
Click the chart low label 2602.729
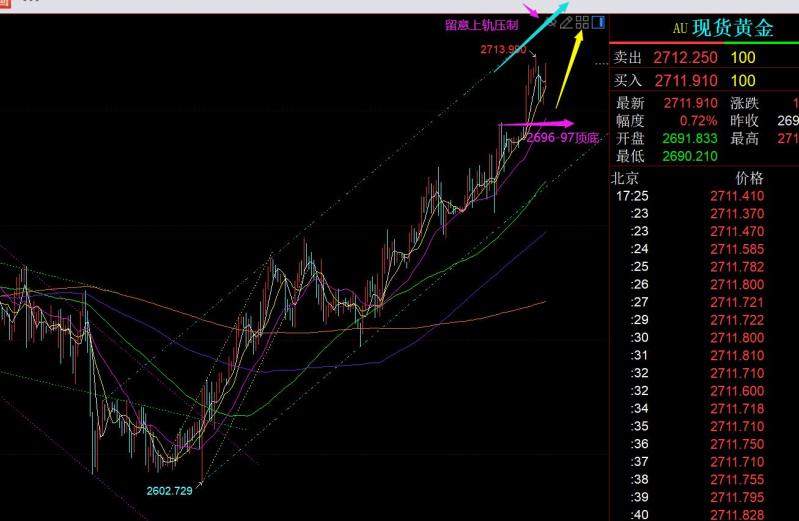pyautogui.click(x=169, y=491)
